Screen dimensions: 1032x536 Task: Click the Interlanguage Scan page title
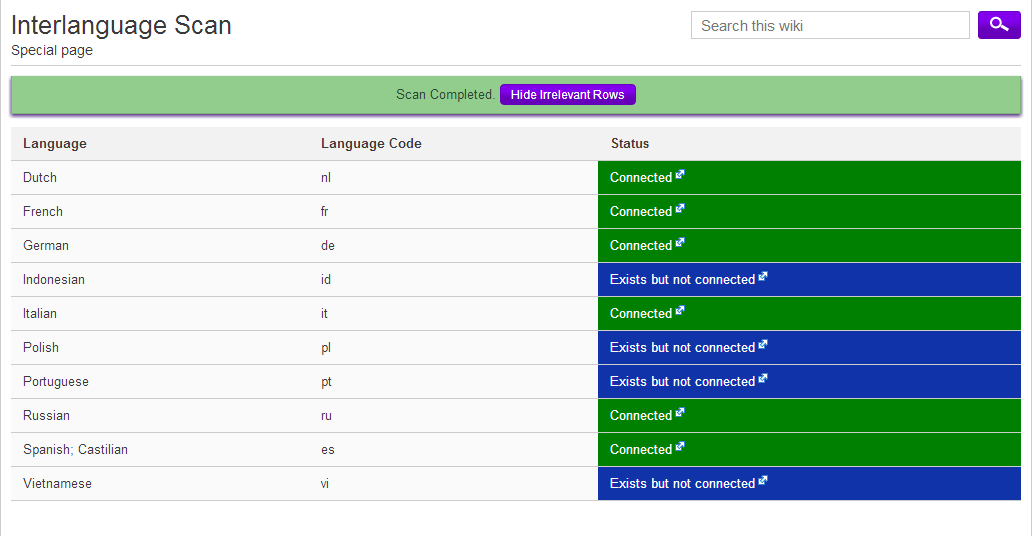pos(121,26)
